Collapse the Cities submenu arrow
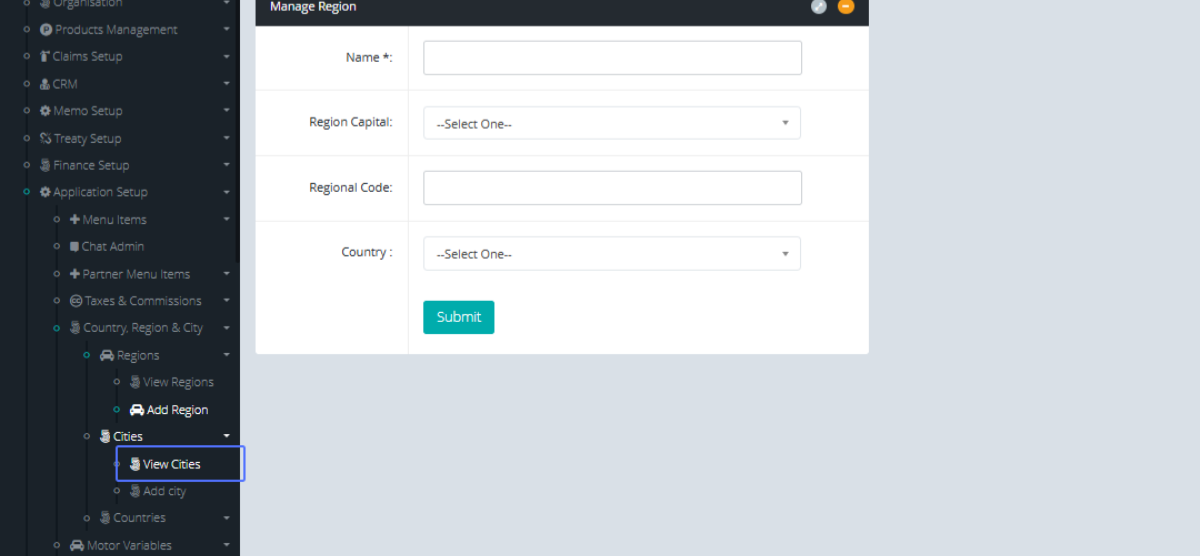 (x=227, y=436)
